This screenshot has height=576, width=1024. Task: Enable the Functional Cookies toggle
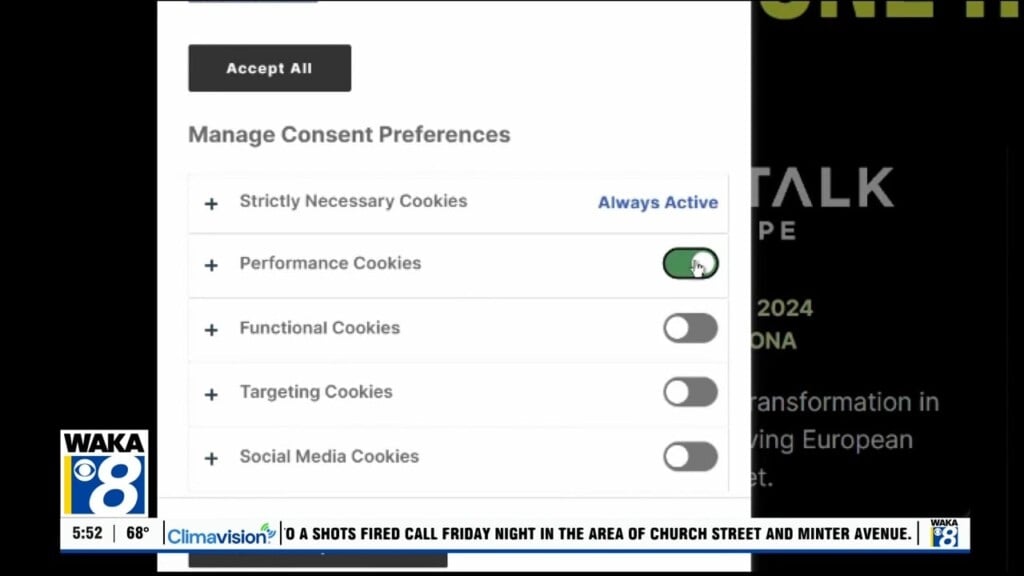point(690,328)
